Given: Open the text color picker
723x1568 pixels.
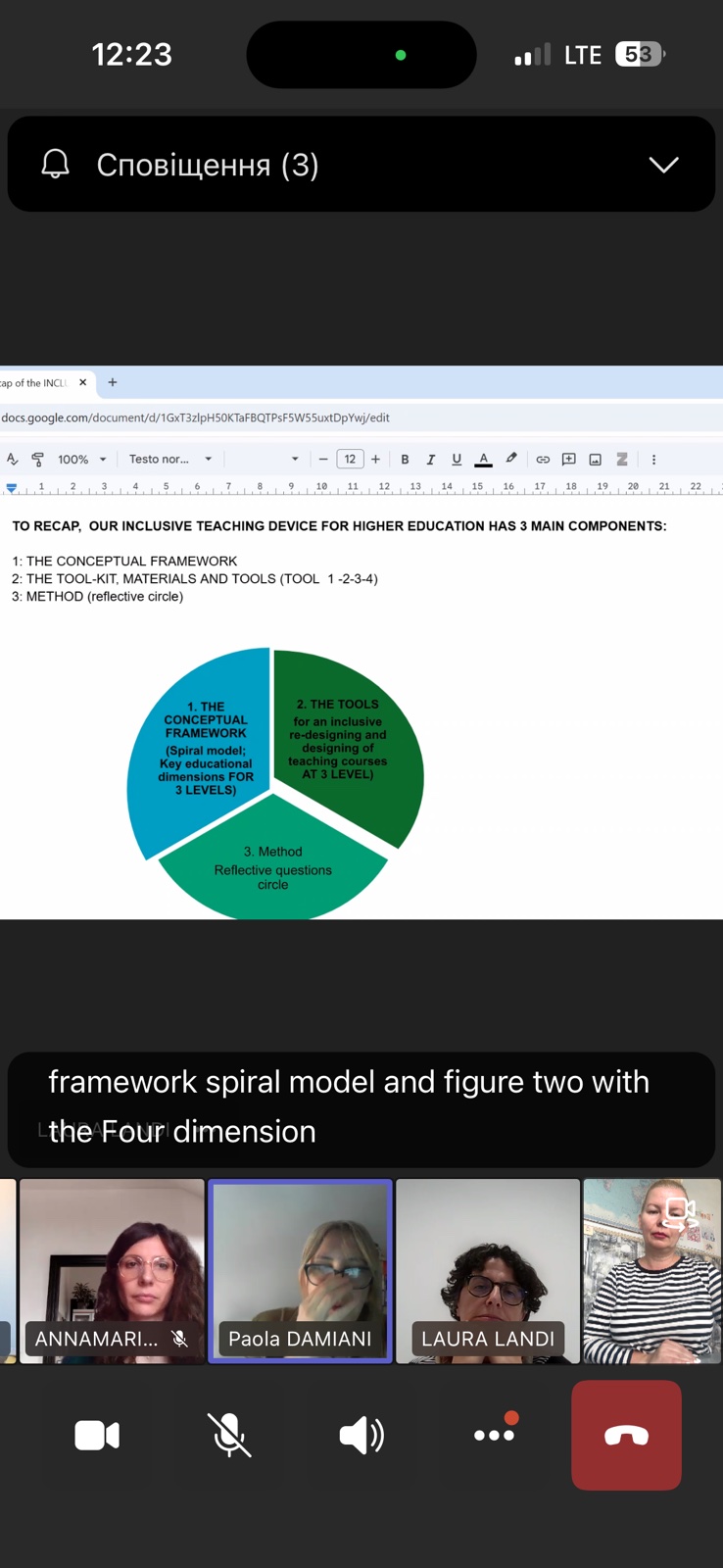Looking at the screenshot, I should pyautogui.click(x=483, y=459).
